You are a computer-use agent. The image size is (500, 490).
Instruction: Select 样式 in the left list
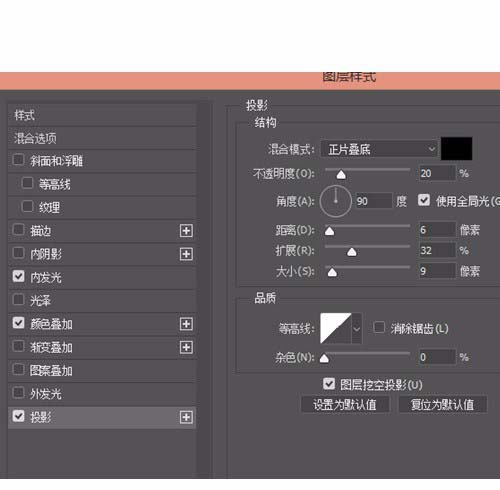102,115
